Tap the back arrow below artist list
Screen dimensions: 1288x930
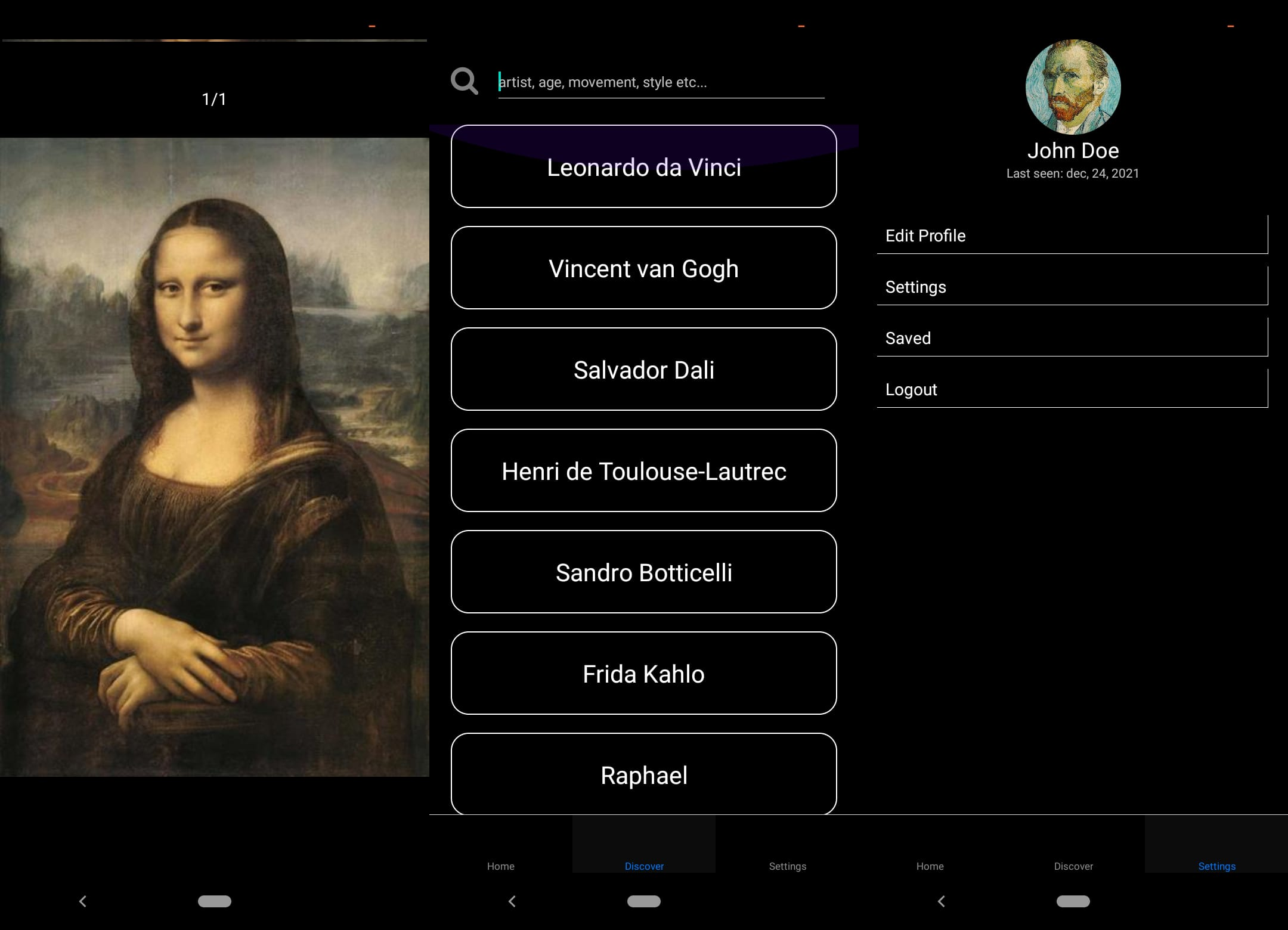coord(512,901)
